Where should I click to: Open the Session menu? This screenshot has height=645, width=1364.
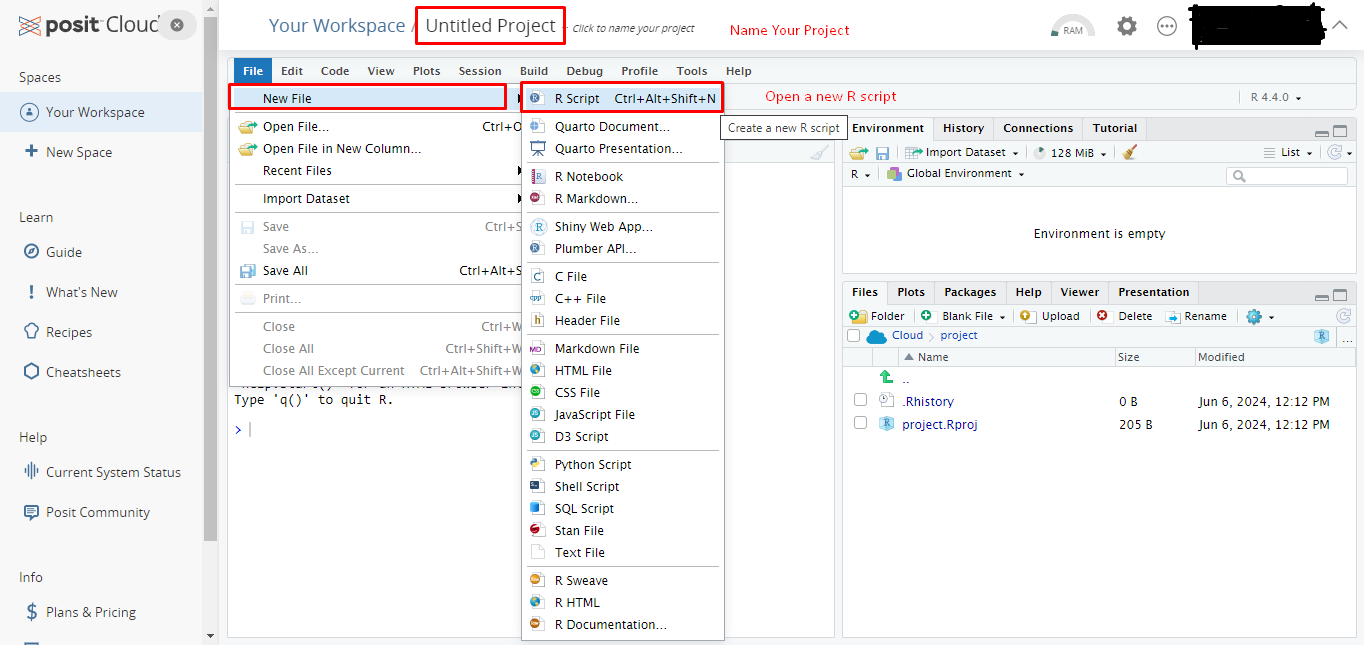[x=480, y=71]
